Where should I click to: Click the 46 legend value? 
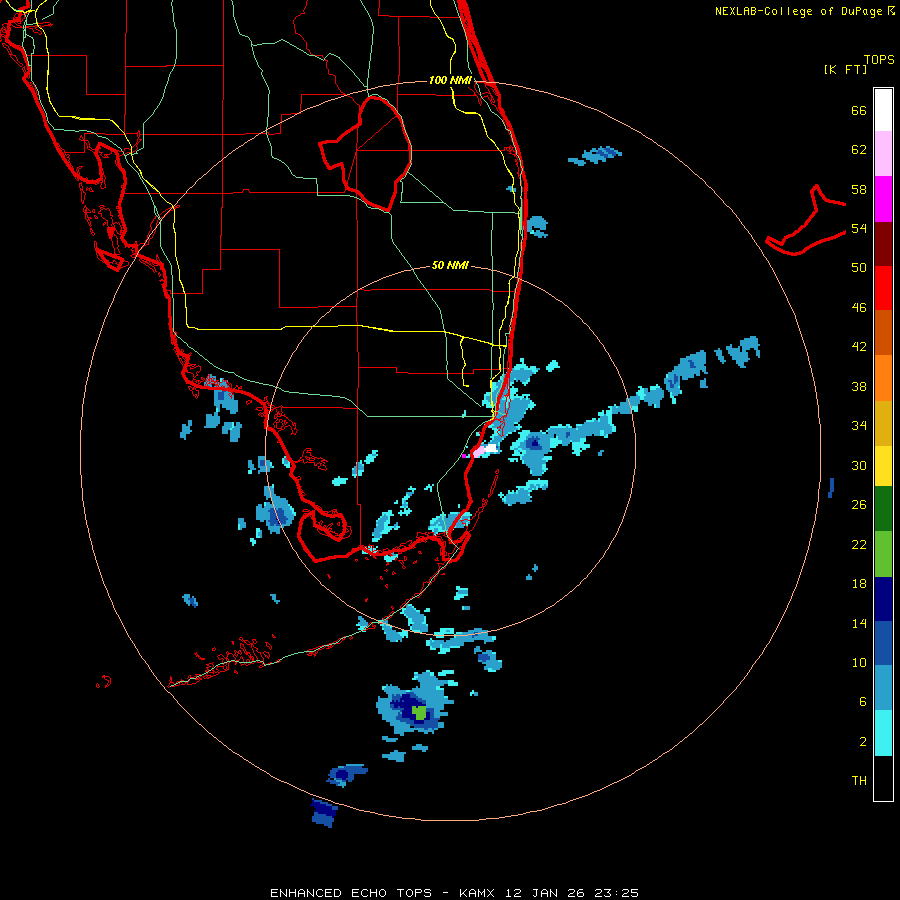click(859, 308)
